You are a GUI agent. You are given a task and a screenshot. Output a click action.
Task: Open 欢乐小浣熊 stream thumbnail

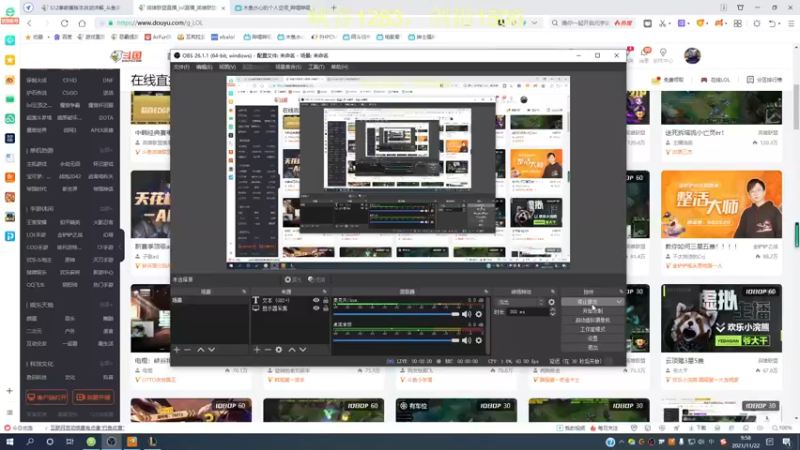coord(721,318)
